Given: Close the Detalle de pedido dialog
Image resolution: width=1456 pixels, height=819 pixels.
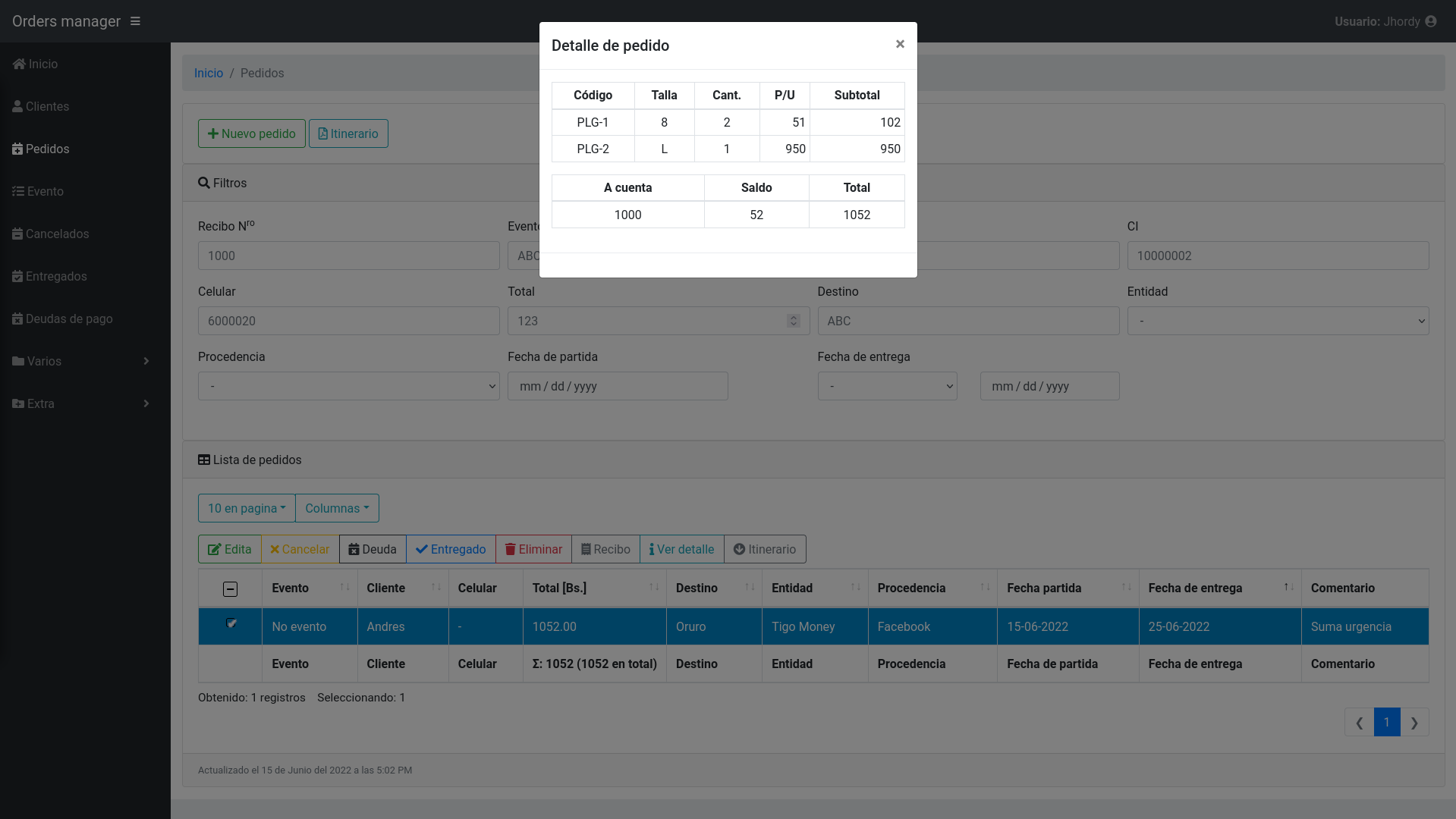Looking at the screenshot, I should pyautogui.click(x=900, y=45).
